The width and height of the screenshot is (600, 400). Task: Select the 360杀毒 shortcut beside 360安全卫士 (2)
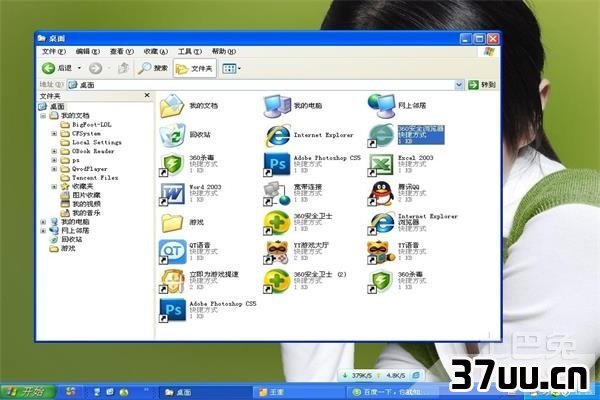(x=381, y=281)
